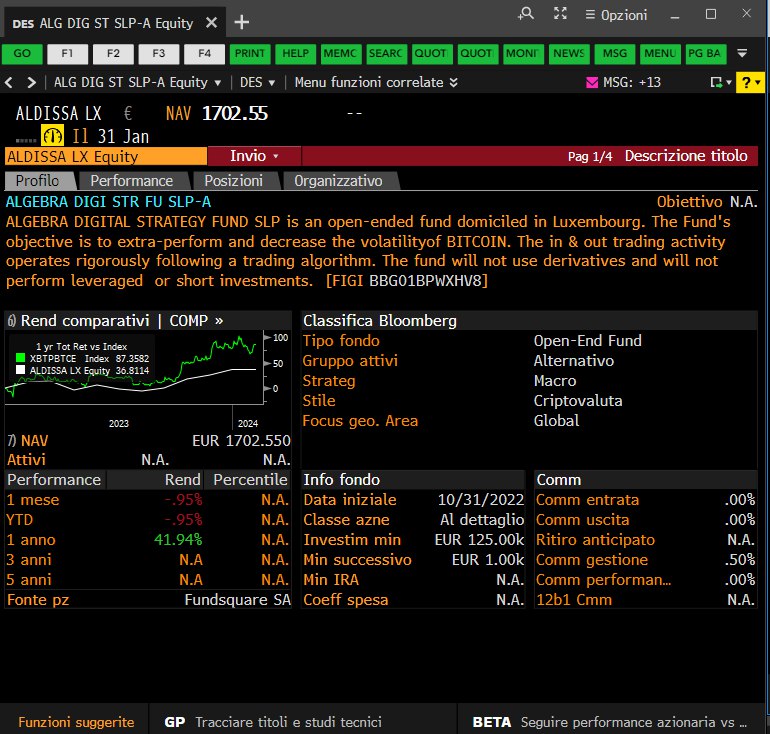Open the search magnifier icon in the title bar
Screen dimensions: 770x734
[x=526, y=14]
